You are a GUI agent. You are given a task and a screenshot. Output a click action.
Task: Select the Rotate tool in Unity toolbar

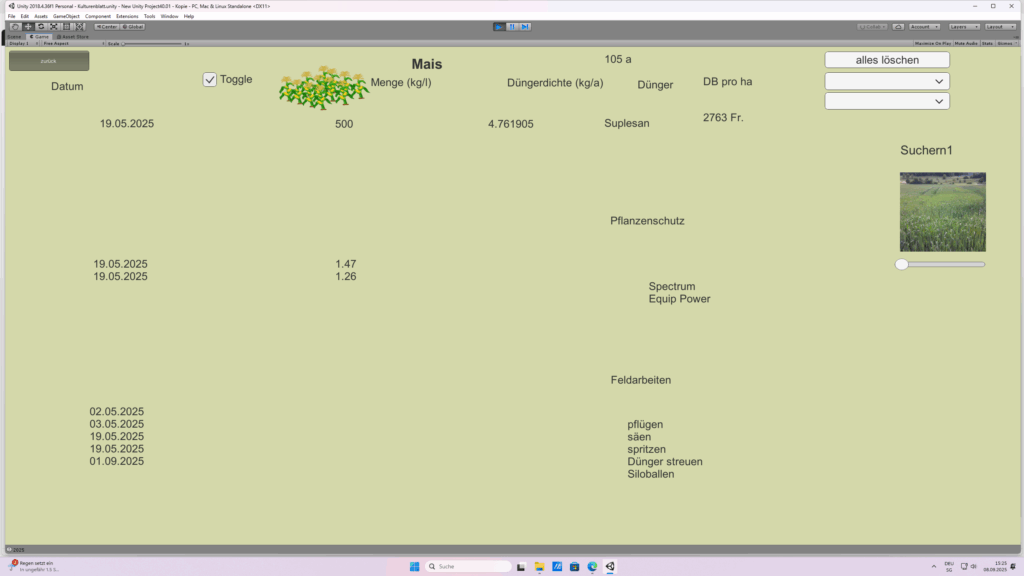click(x=41, y=26)
